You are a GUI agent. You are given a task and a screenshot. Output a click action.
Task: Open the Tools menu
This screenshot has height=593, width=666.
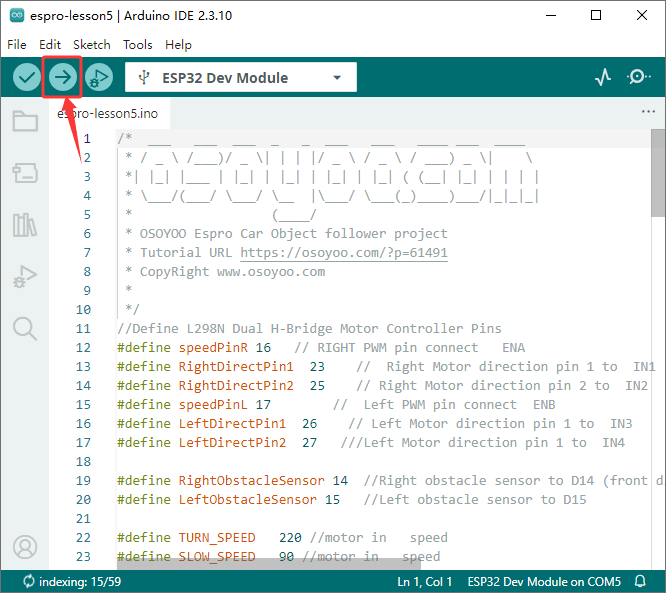[x=138, y=45]
